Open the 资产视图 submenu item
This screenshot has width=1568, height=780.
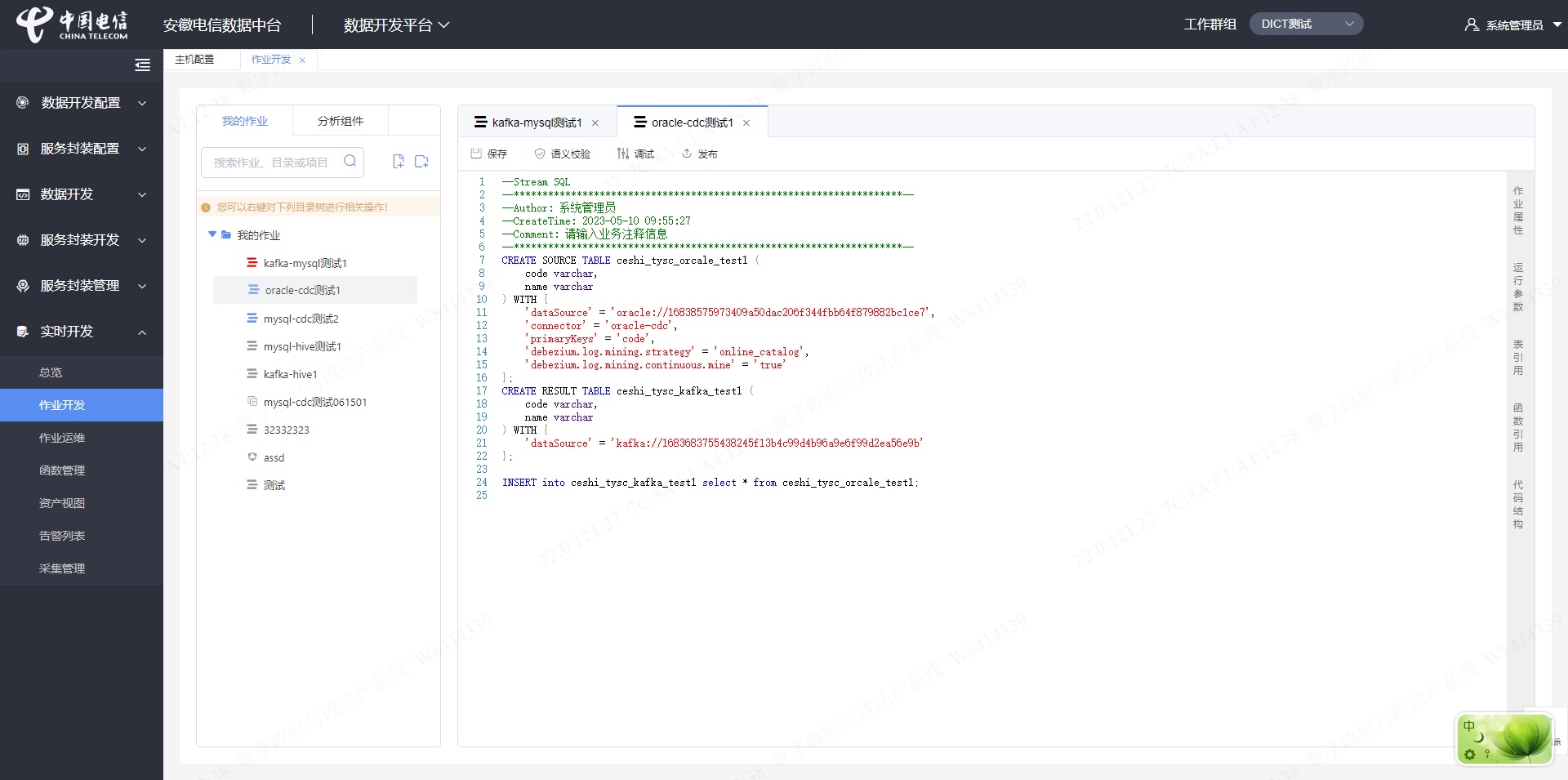pyautogui.click(x=82, y=503)
